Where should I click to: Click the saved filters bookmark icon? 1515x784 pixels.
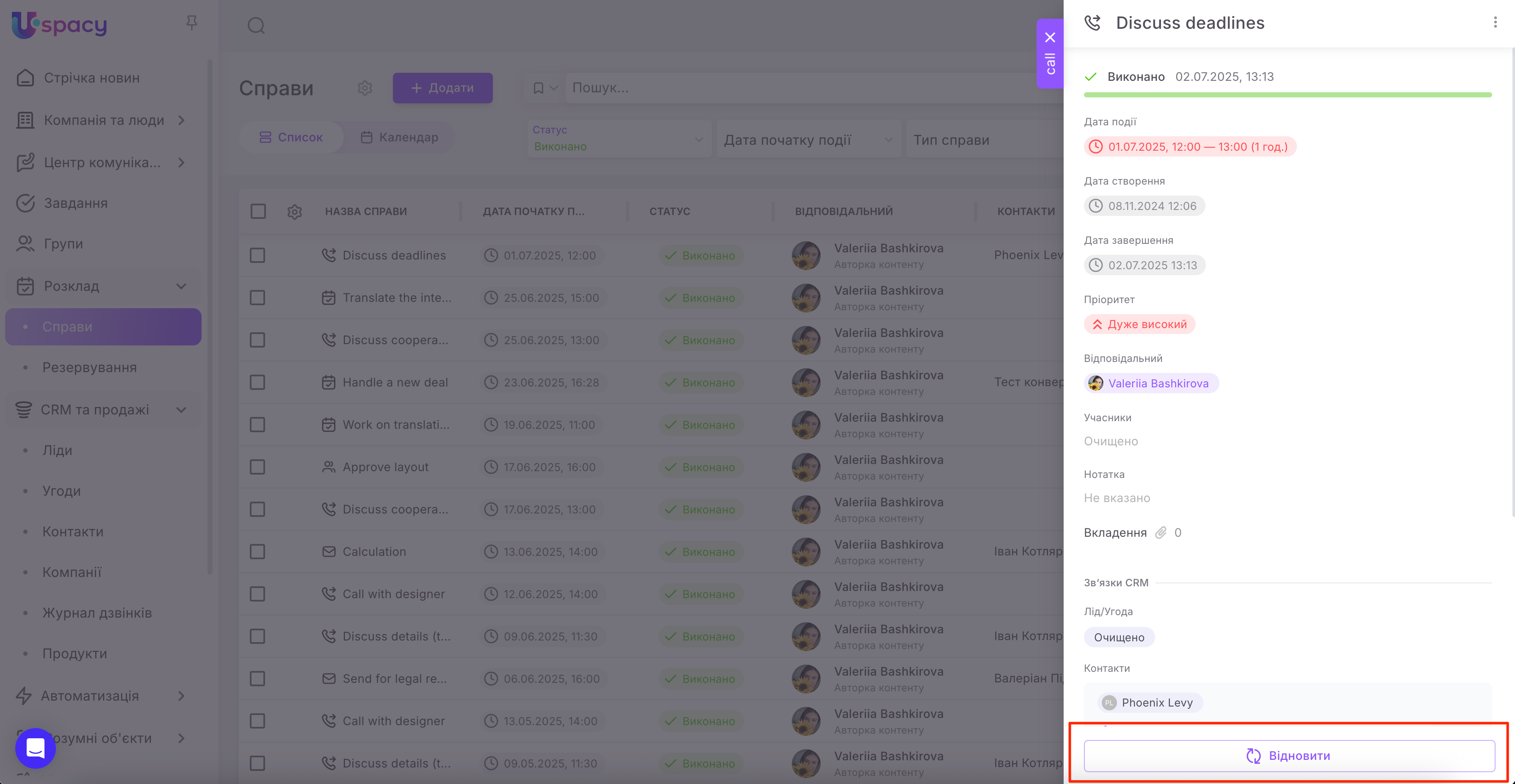pyautogui.click(x=538, y=88)
